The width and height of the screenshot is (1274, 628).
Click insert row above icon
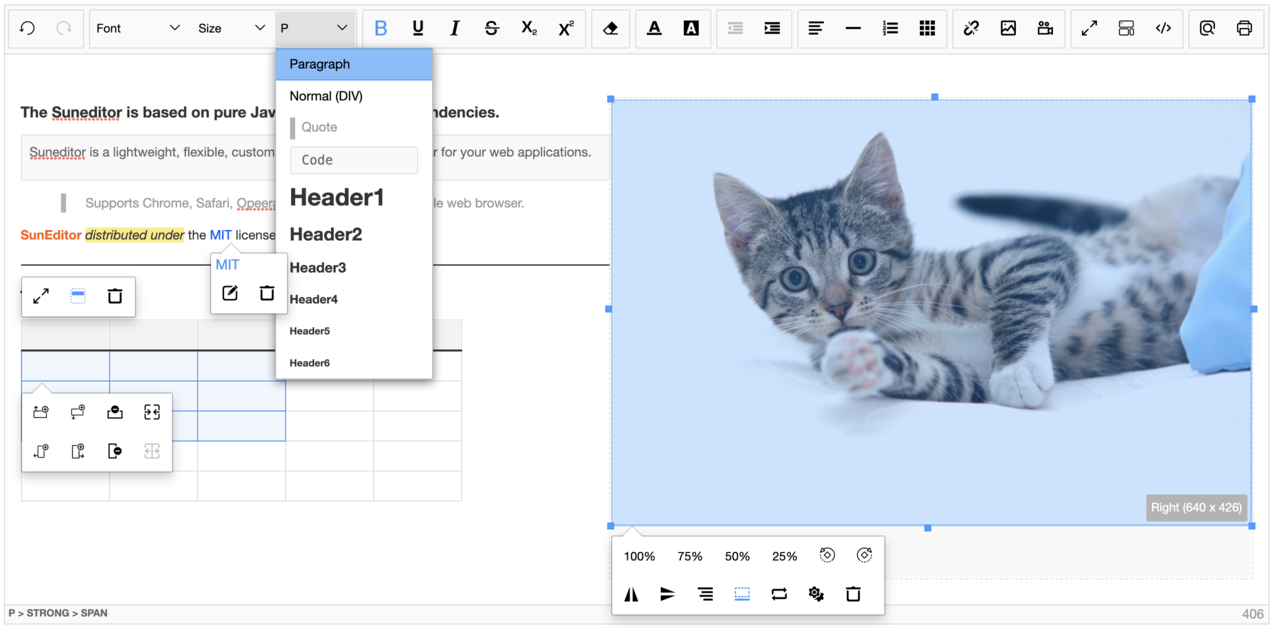point(41,412)
